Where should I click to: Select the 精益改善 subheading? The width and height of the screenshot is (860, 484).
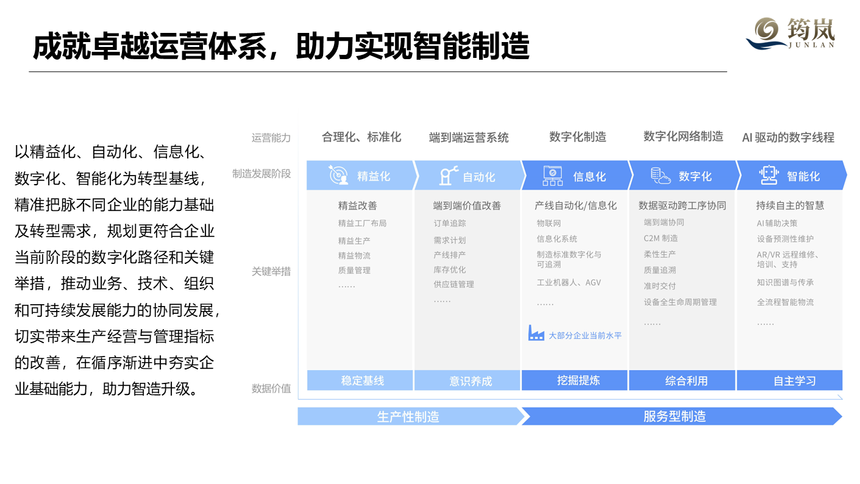point(358,206)
